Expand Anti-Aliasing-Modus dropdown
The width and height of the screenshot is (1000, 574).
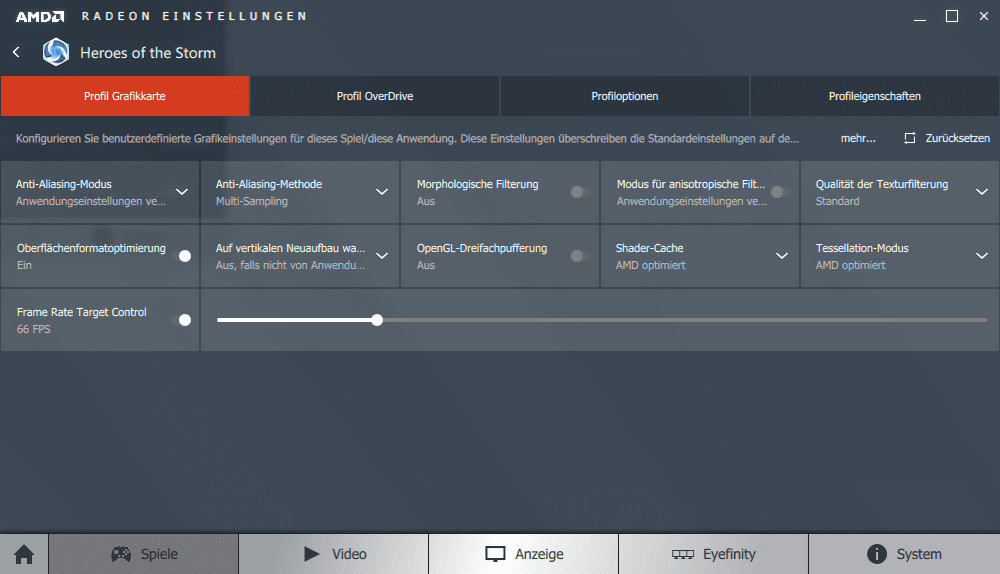182,192
